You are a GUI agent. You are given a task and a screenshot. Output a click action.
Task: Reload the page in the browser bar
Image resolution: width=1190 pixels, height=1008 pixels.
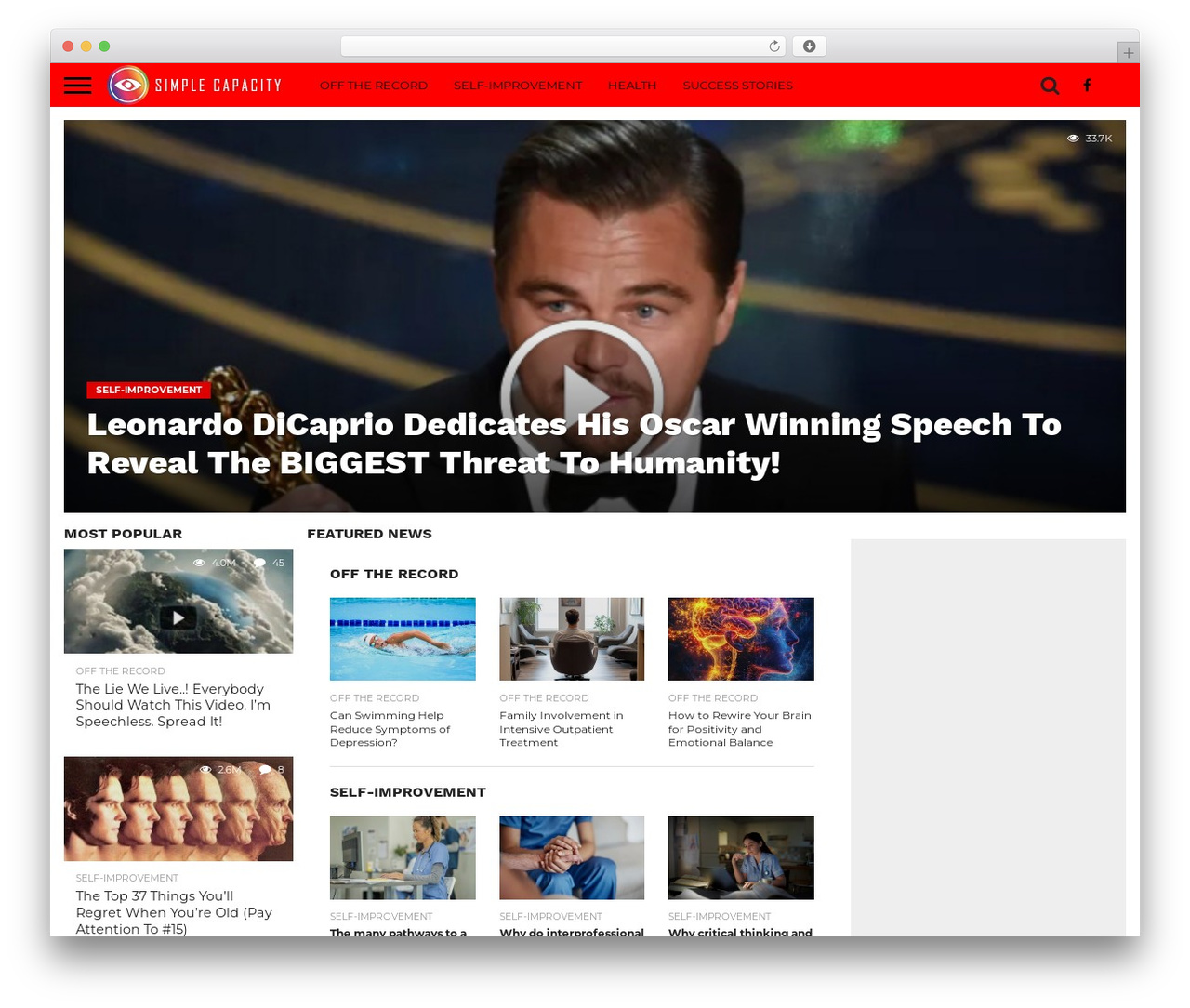tap(773, 46)
